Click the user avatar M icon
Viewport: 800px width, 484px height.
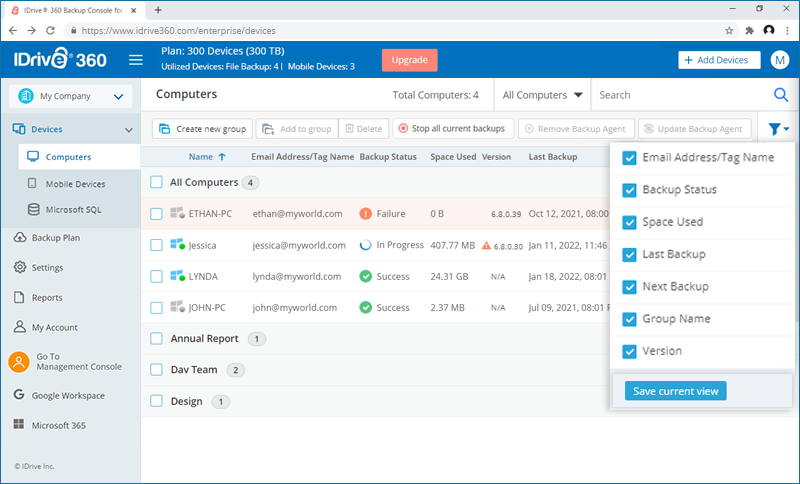tap(780, 60)
